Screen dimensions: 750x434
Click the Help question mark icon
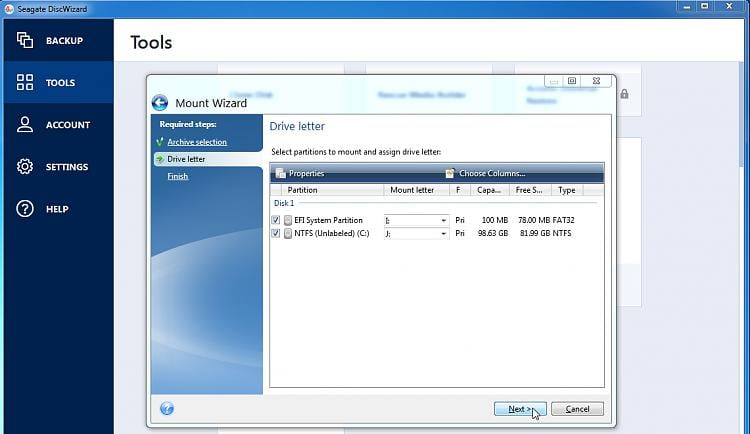point(25,209)
